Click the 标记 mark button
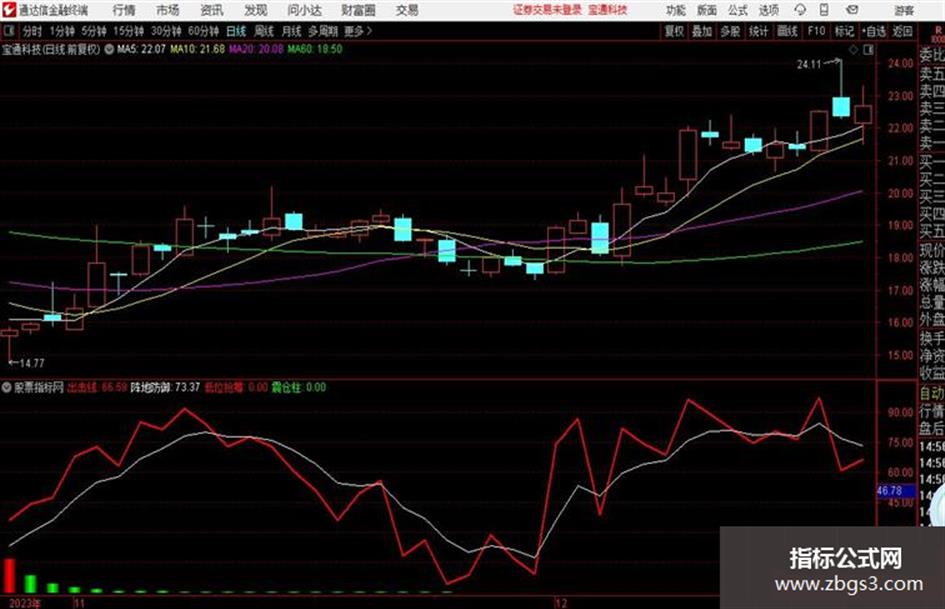945x609 pixels. tap(844, 31)
